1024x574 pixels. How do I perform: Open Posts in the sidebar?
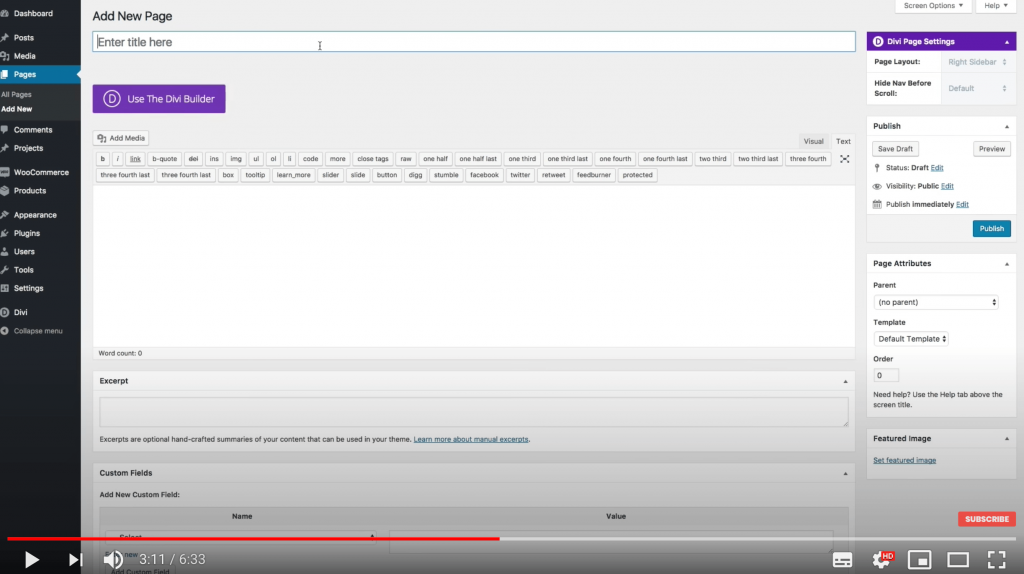(24, 38)
